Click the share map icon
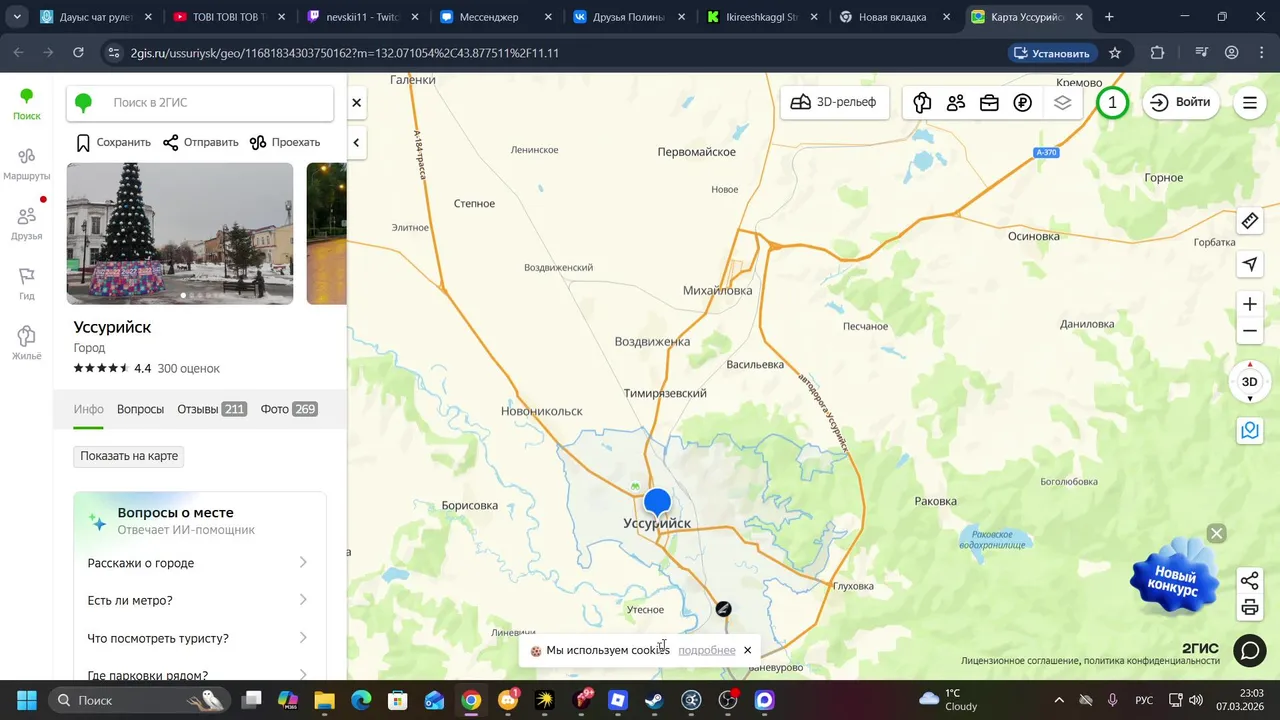 click(1250, 581)
